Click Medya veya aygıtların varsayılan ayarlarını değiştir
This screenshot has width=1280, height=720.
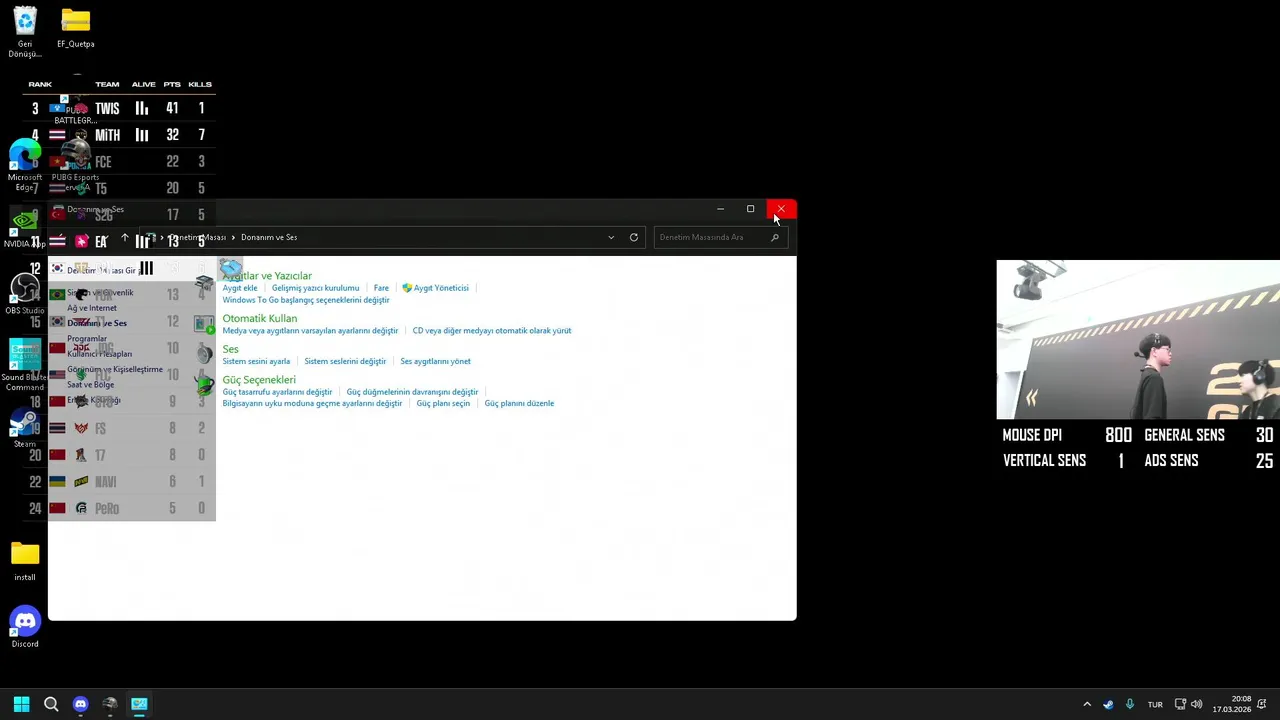(310, 331)
